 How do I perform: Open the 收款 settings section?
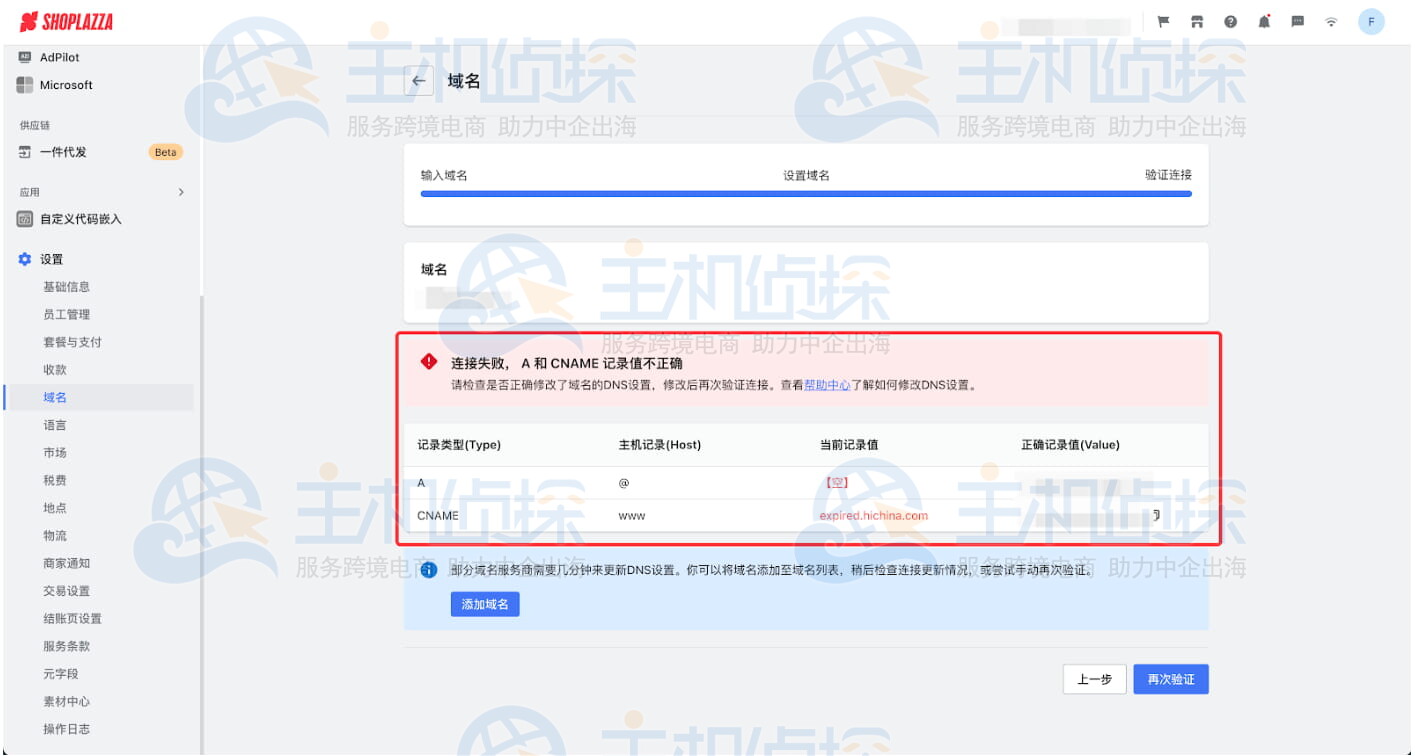51,369
